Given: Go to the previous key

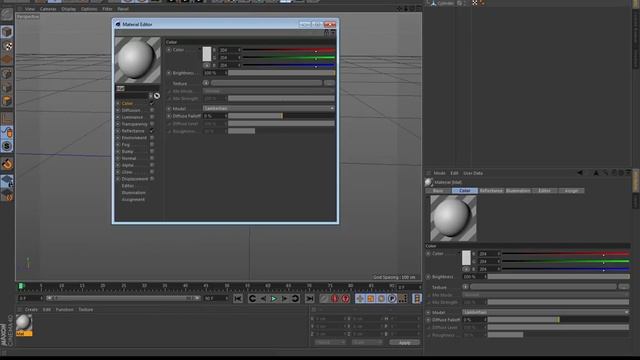Looking at the screenshot, I should [x=252, y=299].
